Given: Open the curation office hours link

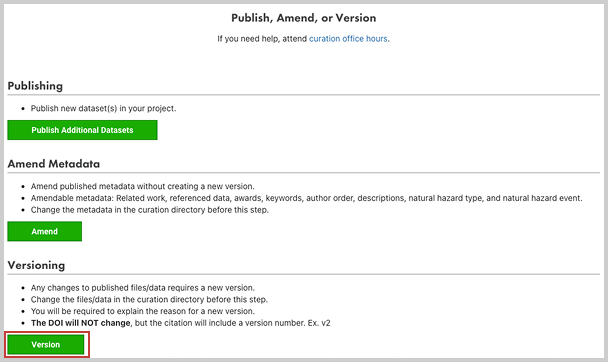Looking at the screenshot, I should pos(348,39).
